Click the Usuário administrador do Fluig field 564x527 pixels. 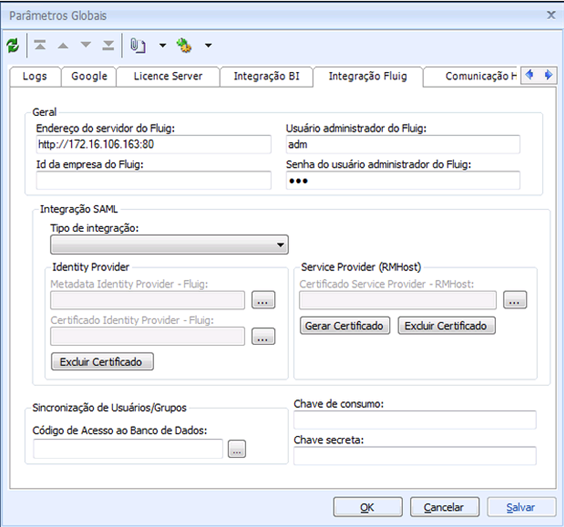click(x=403, y=145)
